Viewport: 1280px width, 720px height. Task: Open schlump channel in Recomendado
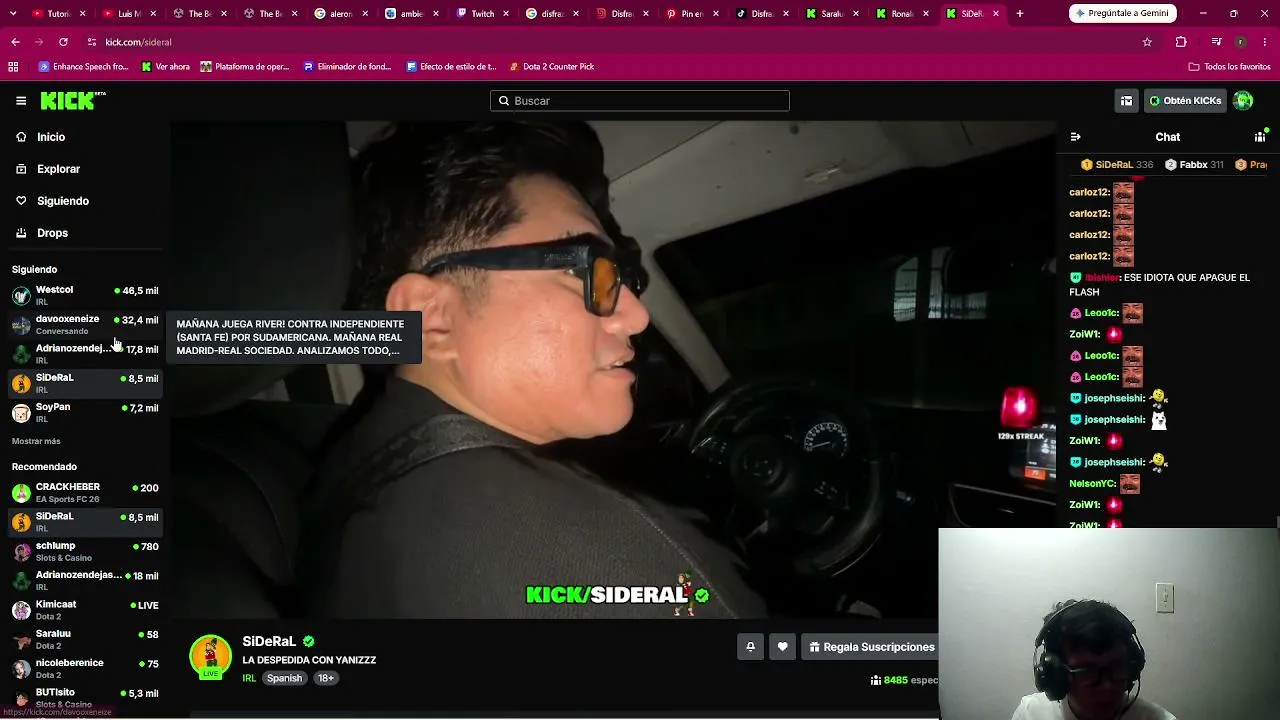click(85, 552)
